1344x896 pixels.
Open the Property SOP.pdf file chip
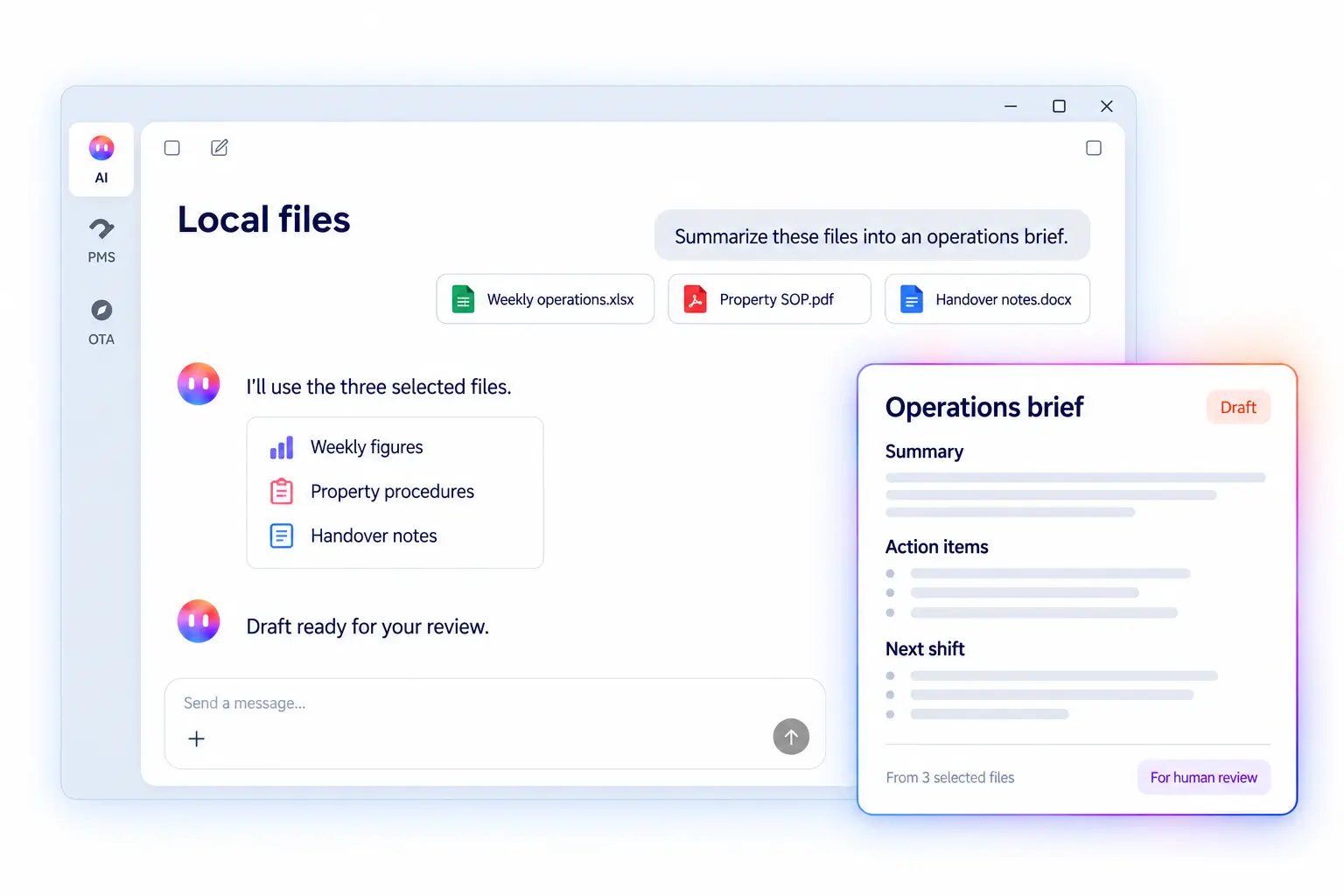pyautogui.click(x=769, y=299)
